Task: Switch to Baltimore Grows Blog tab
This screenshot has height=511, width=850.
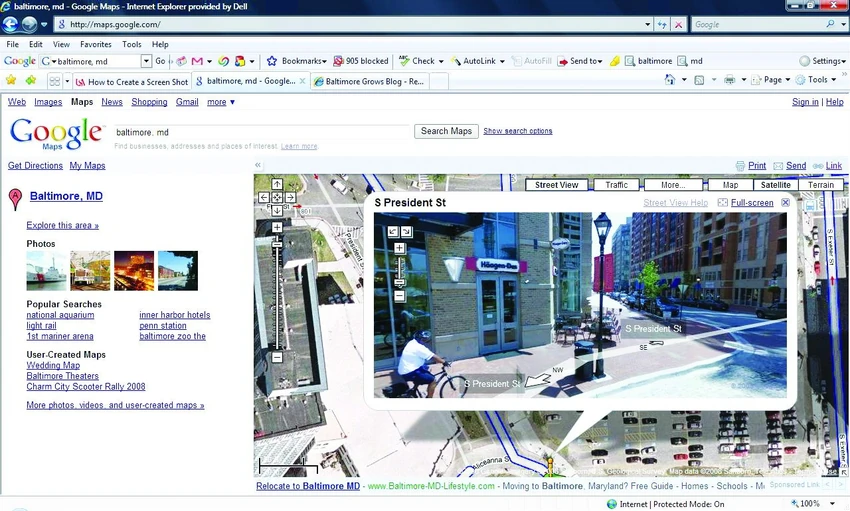Action: coord(370,81)
